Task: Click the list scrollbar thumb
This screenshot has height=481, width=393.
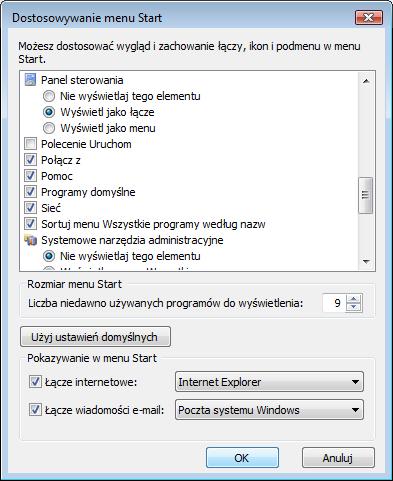Action: coord(366,195)
